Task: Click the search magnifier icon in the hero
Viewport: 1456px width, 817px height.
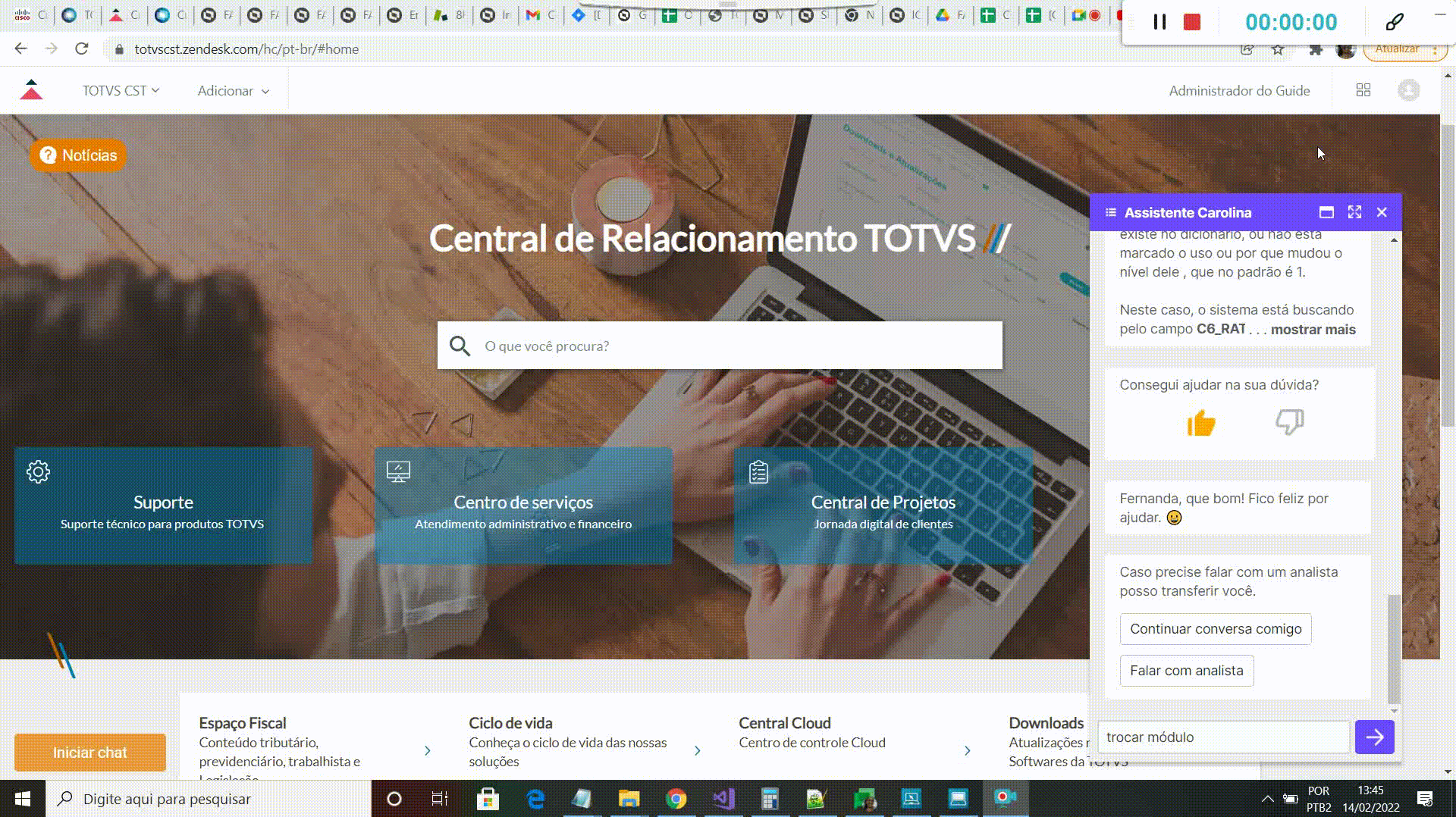Action: pos(460,346)
